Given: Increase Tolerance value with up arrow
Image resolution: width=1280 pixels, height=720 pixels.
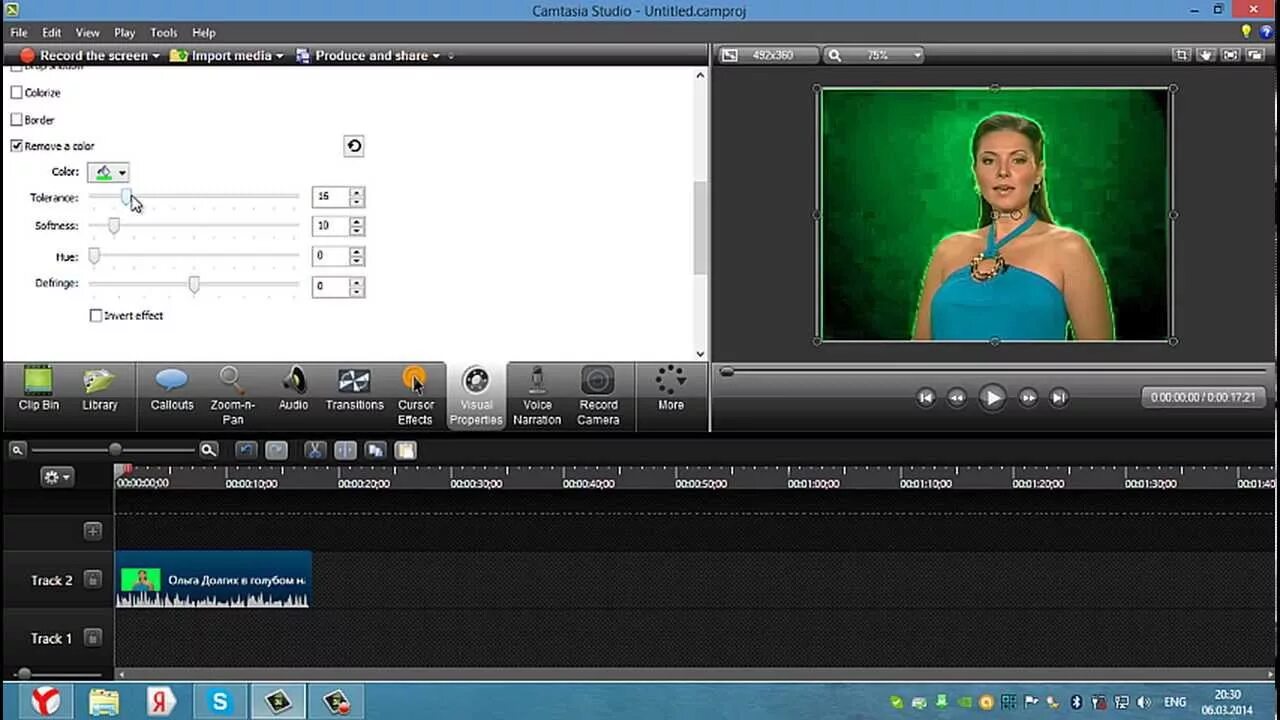Looking at the screenshot, I should pos(357,192).
